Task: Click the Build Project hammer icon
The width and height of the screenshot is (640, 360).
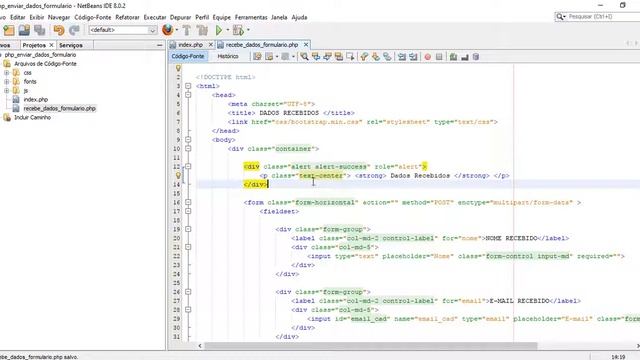Action: pyautogui.click(x=187, y=30)
